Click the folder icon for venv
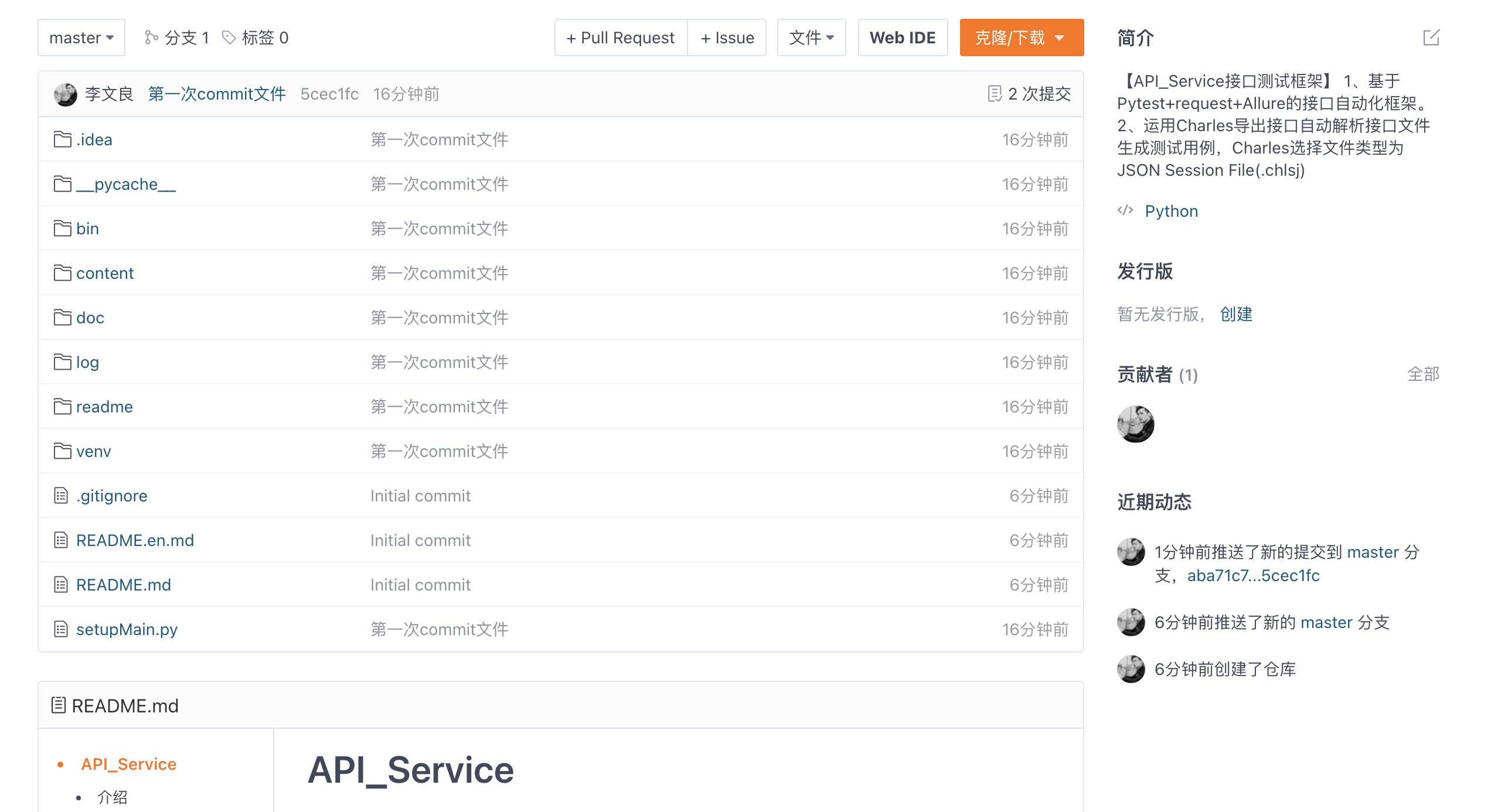 pos(62,451)
